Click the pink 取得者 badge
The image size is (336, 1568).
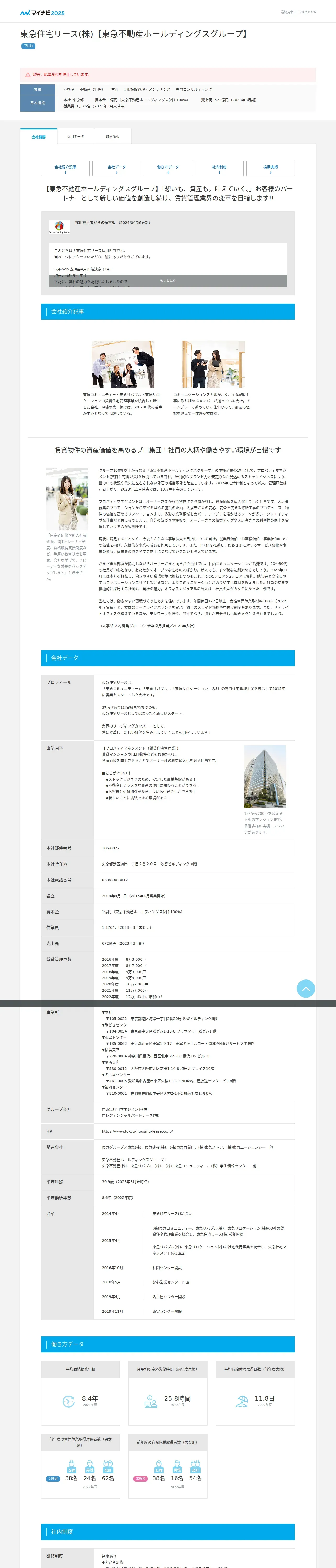pyautogui.click(x=140, y=1479)
